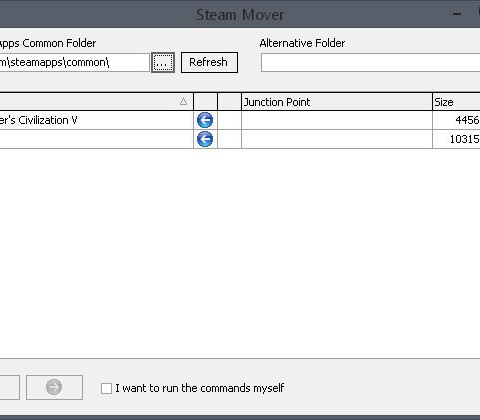Select the size cell showing 4456
This screenshot has height=420, width=480.
click(456, 120)
